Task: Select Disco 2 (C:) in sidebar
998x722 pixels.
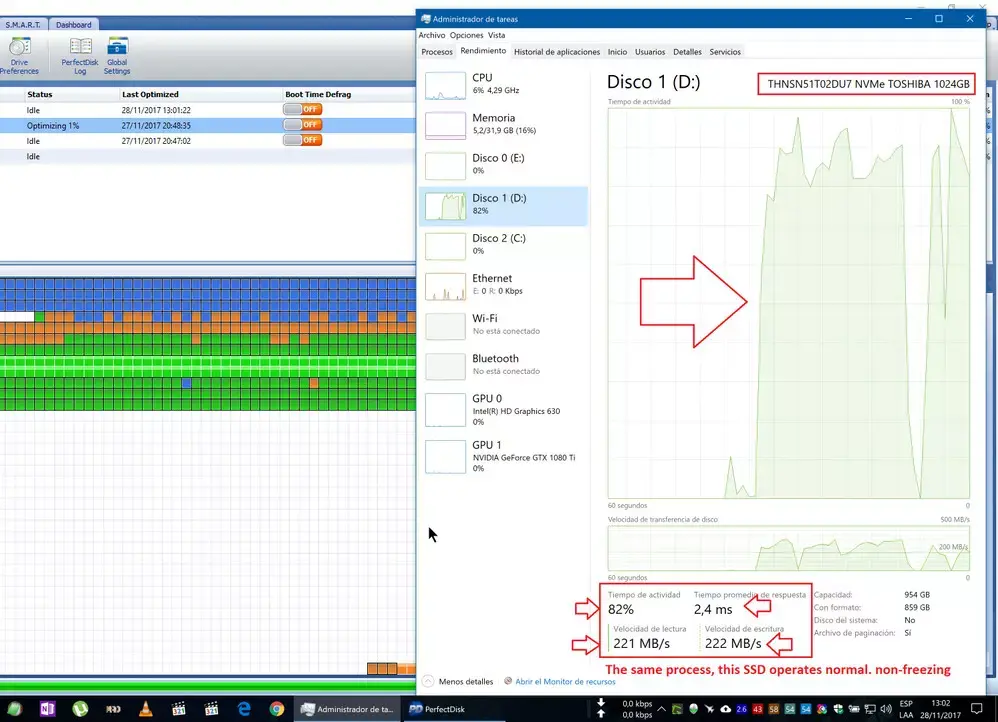Action: coord(503,245)
